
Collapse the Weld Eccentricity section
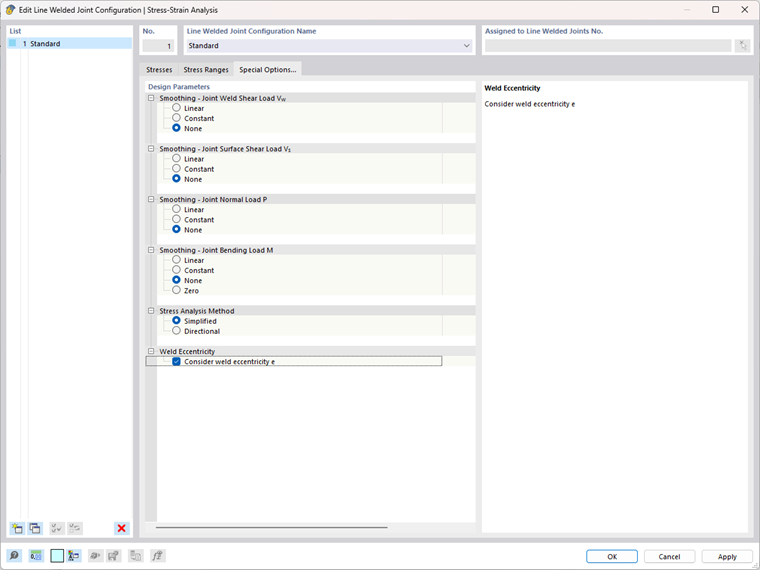click(x=151, y=351)
